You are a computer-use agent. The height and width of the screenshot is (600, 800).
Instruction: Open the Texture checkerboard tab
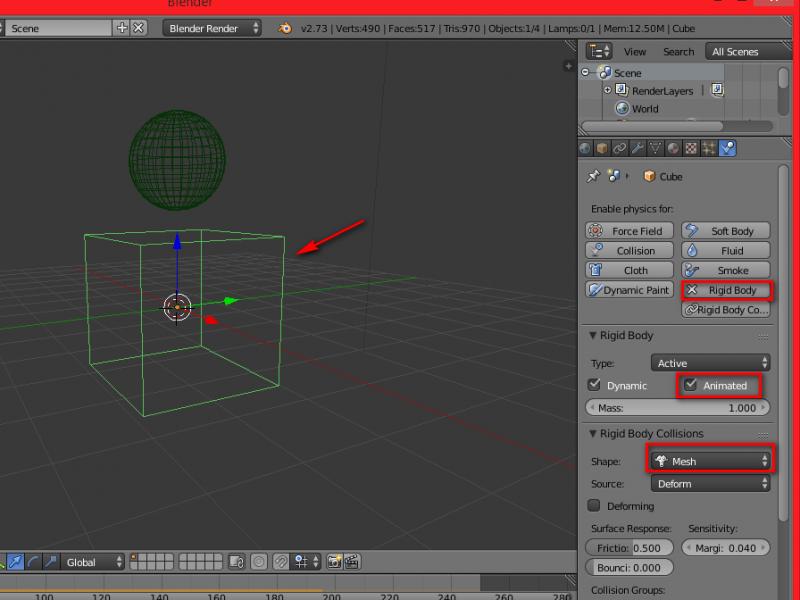click(x=691, y=148)
